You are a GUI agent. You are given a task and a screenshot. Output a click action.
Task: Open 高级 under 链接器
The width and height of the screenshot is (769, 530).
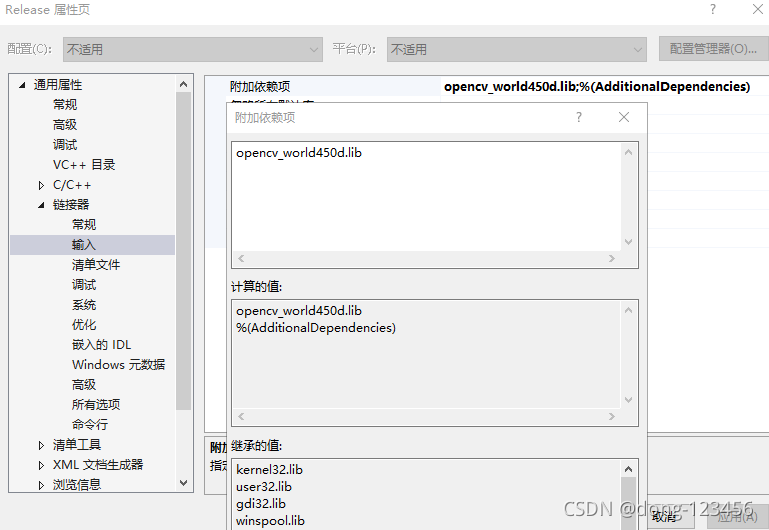[x=84, y=385]
